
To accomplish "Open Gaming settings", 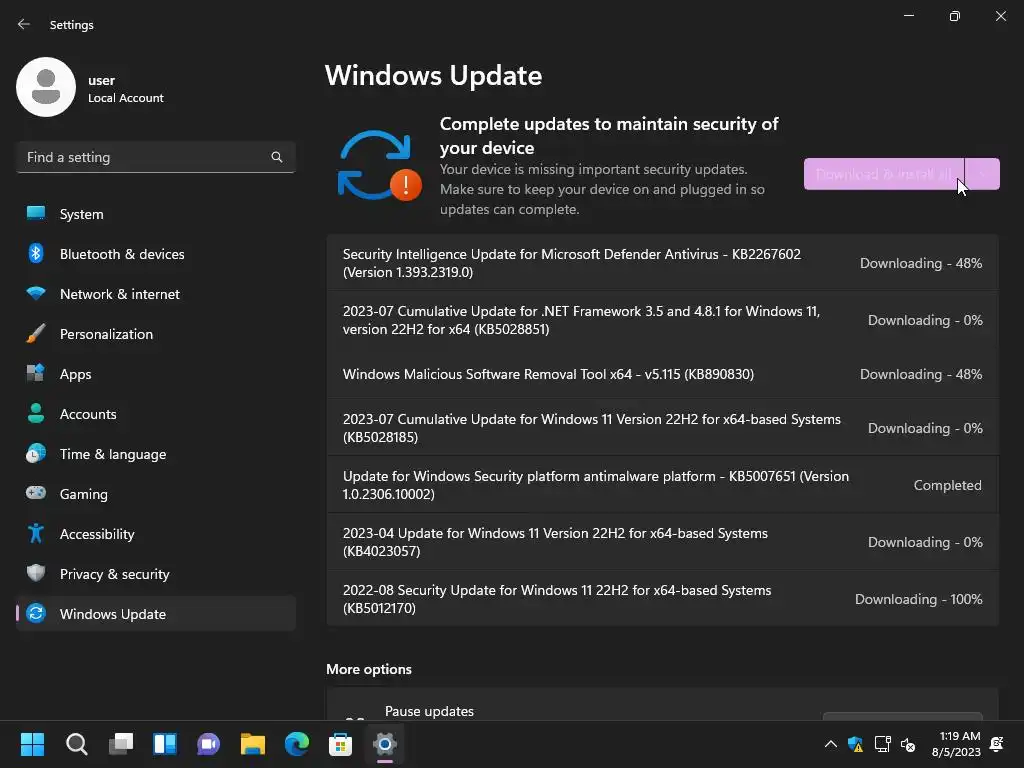I will pyautogui.click(x=155, y=493).
